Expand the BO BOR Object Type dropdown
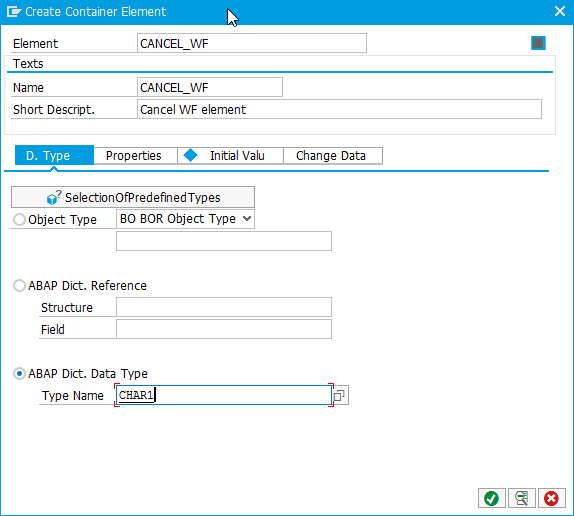The width and height of the screenshot is (574, 516). [x=185, y=219]
